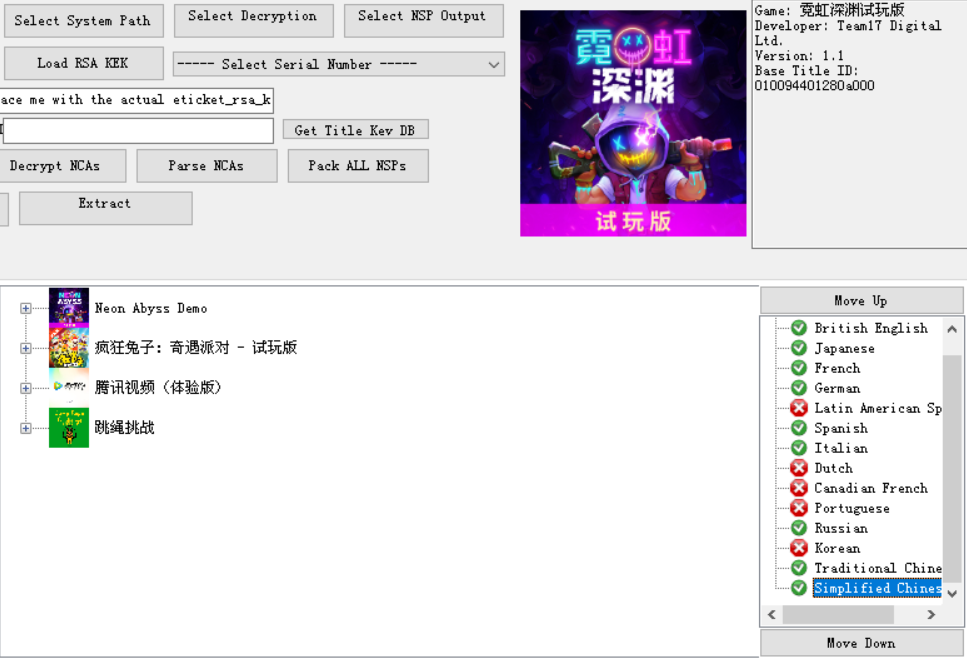Select 疯狂兔子:奇遇派对 - 试玩版 entry
The height and width of the screenshot is (661, 967).
[195, 348]
